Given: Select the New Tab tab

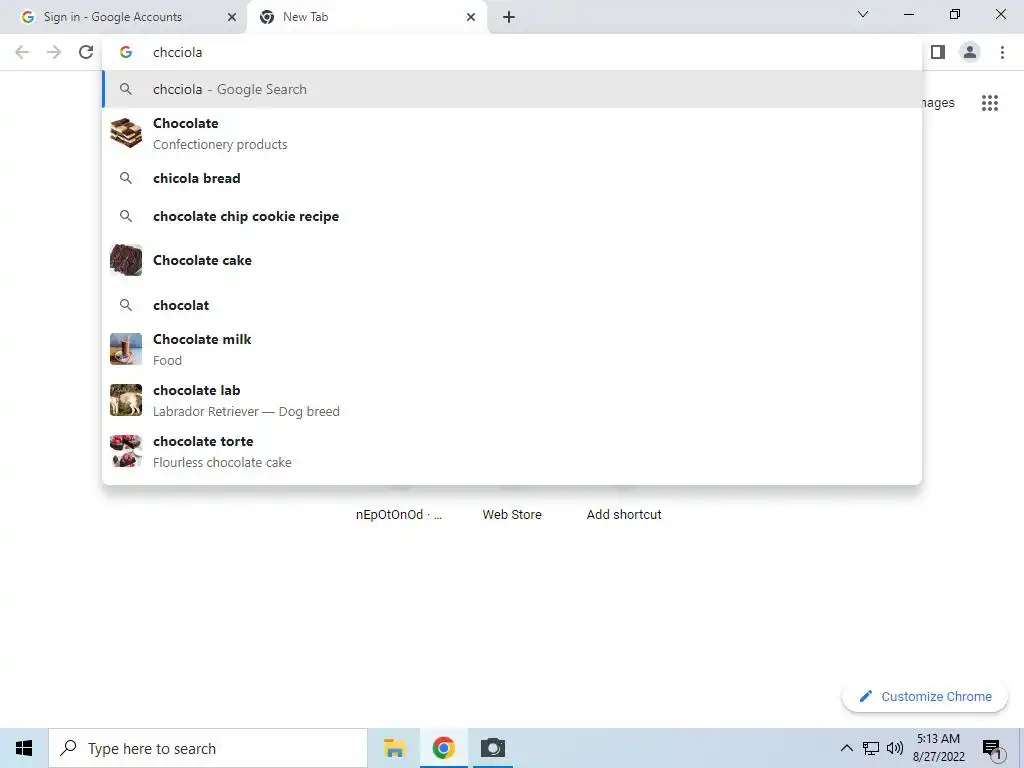Looking at the screenshot, I should [366, 17].
